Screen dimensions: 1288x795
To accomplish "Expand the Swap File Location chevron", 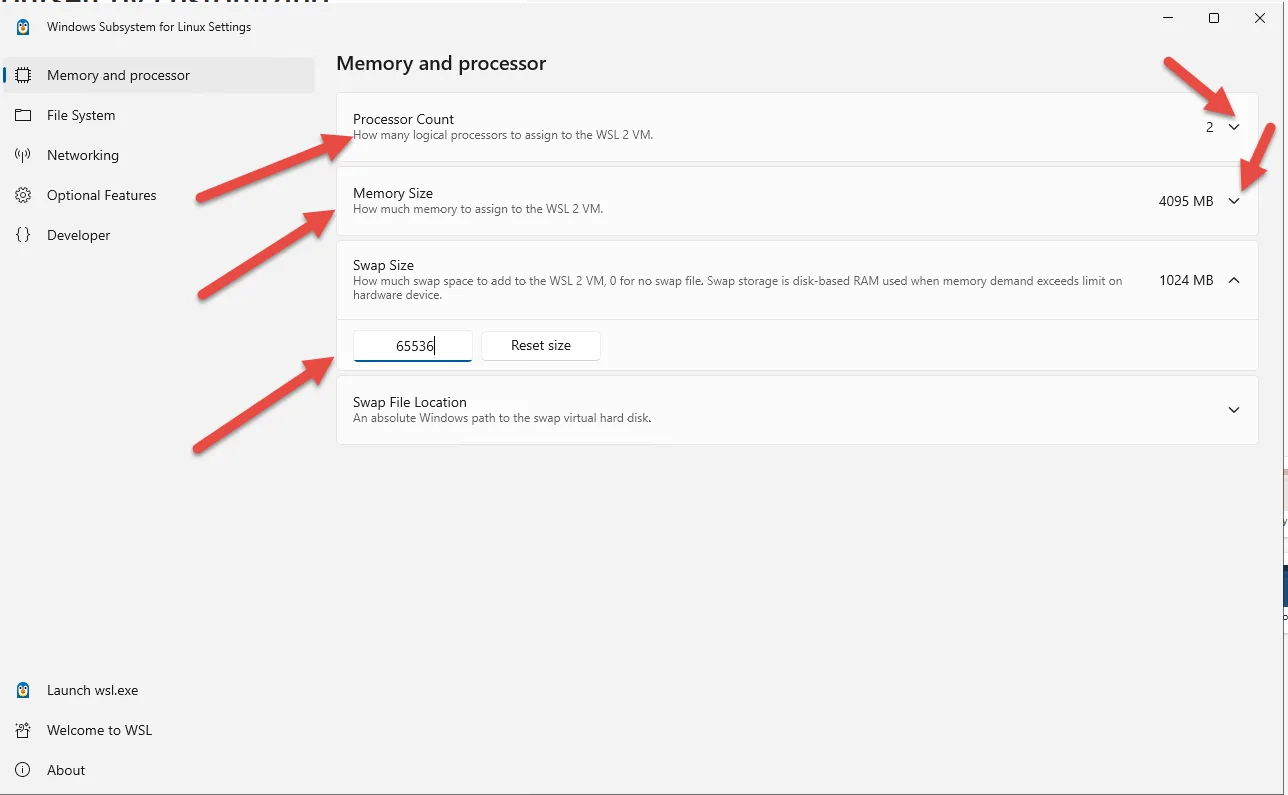I will [x=1234, y=410].
